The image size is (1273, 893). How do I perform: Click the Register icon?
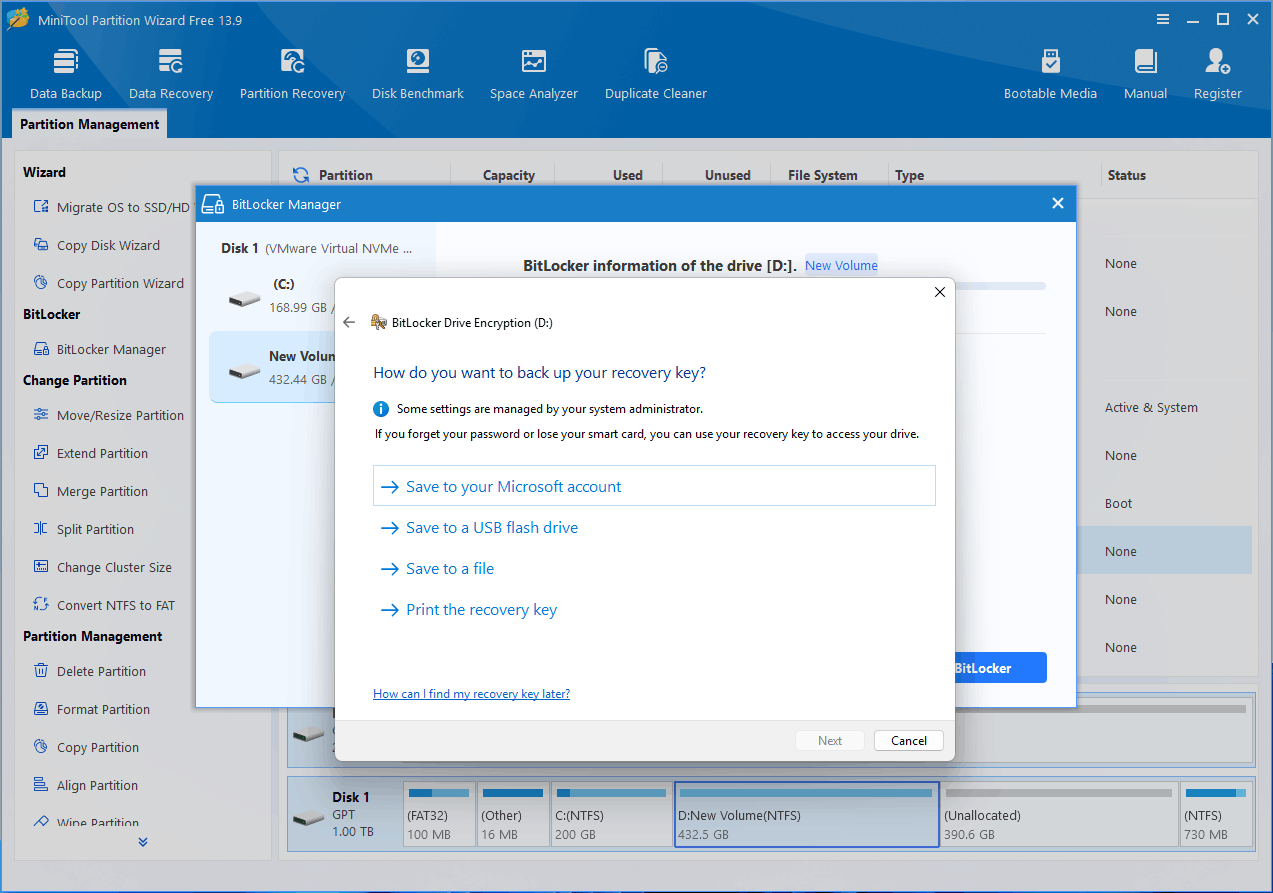coord(1217,62)
